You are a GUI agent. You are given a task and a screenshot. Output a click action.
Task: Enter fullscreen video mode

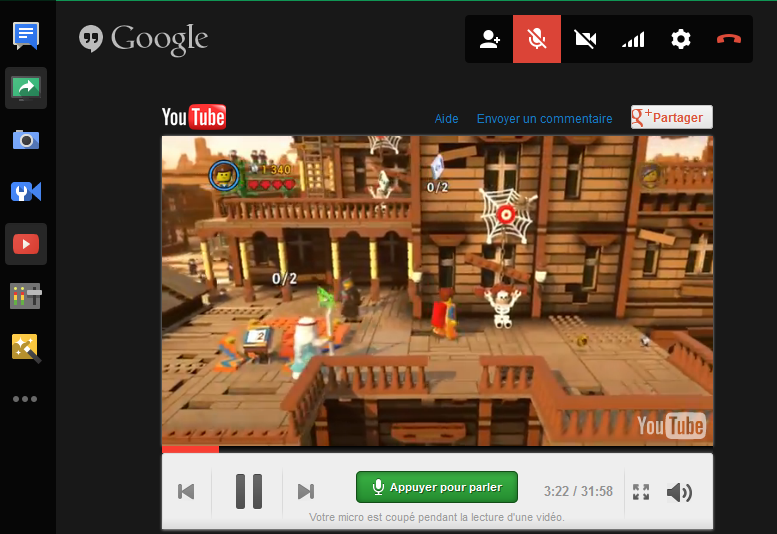(641, 492)
